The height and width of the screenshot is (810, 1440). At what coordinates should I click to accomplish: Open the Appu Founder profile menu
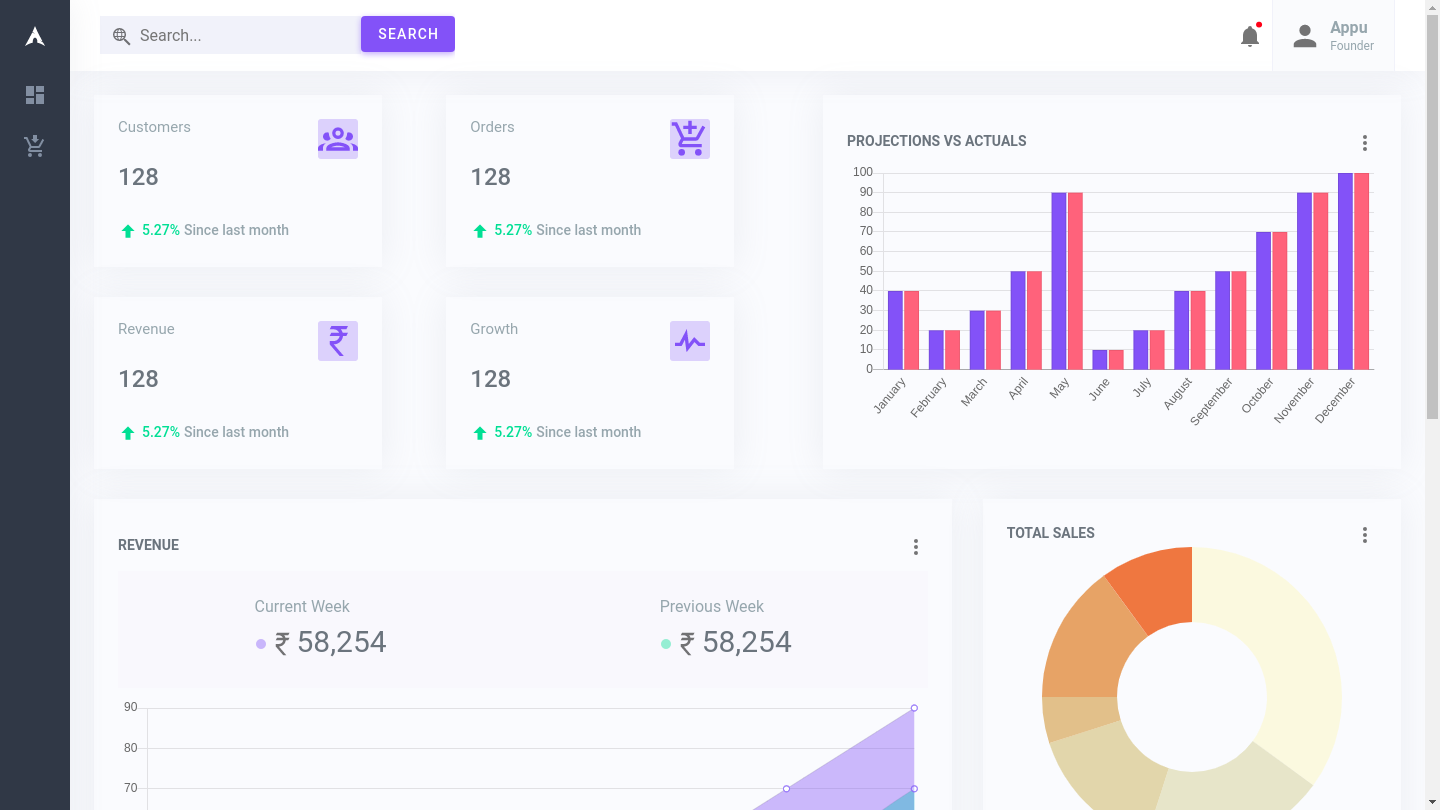coord(1333,36)
